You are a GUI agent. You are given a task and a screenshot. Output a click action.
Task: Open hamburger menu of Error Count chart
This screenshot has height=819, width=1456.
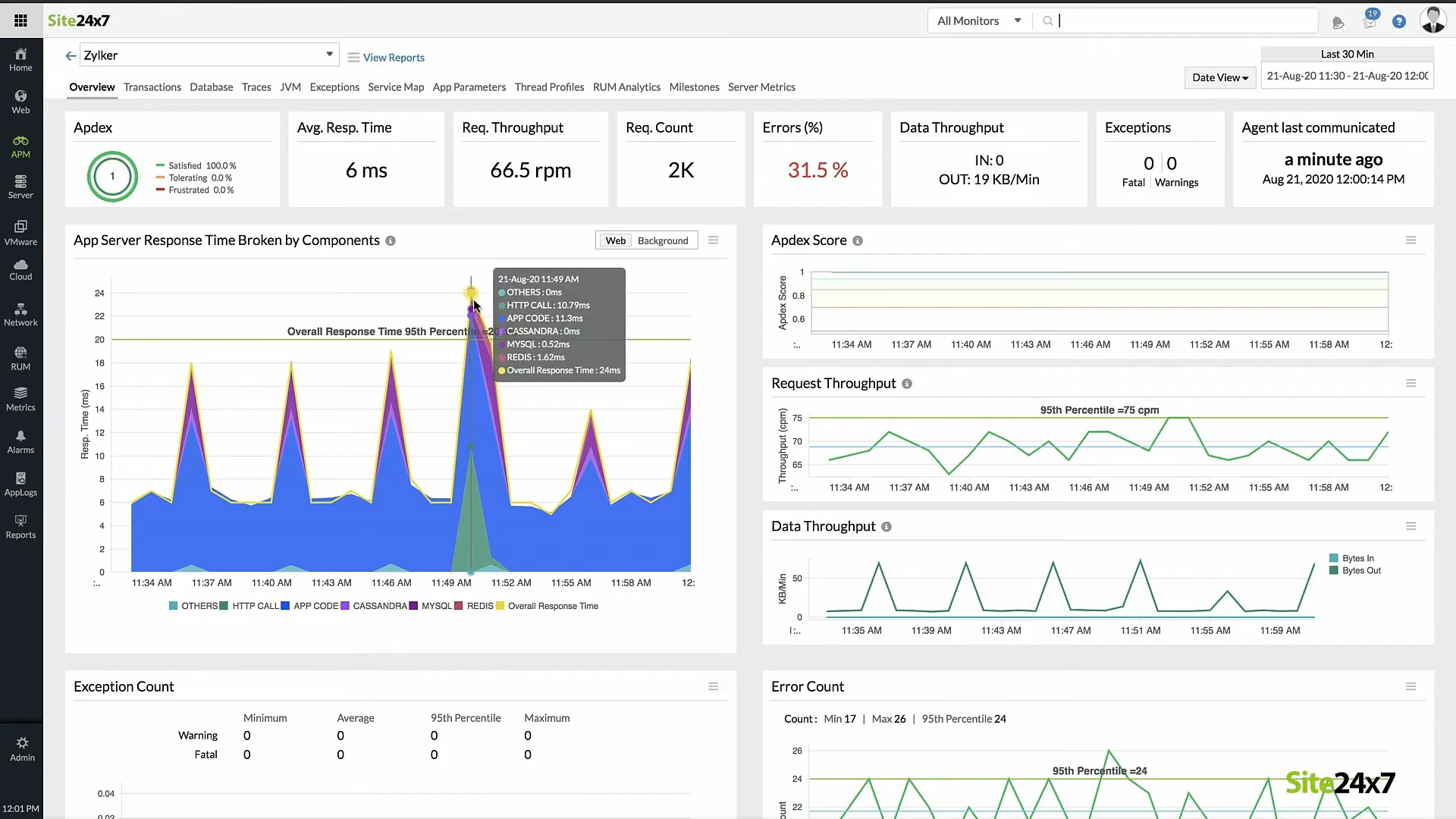pyautogui.click(x=1411, y=687)
